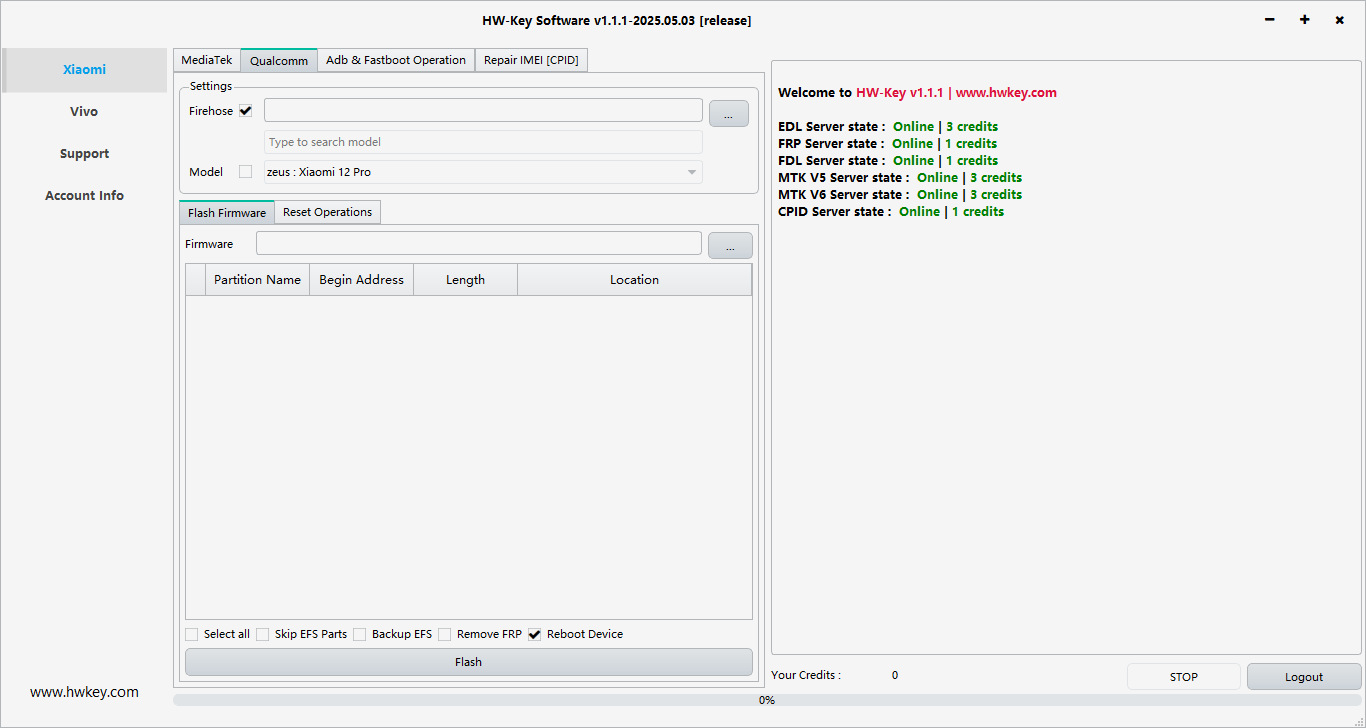The image size is (1366, 728).
Task: Select the Qualcomm tab
Action: pos(279,60)
